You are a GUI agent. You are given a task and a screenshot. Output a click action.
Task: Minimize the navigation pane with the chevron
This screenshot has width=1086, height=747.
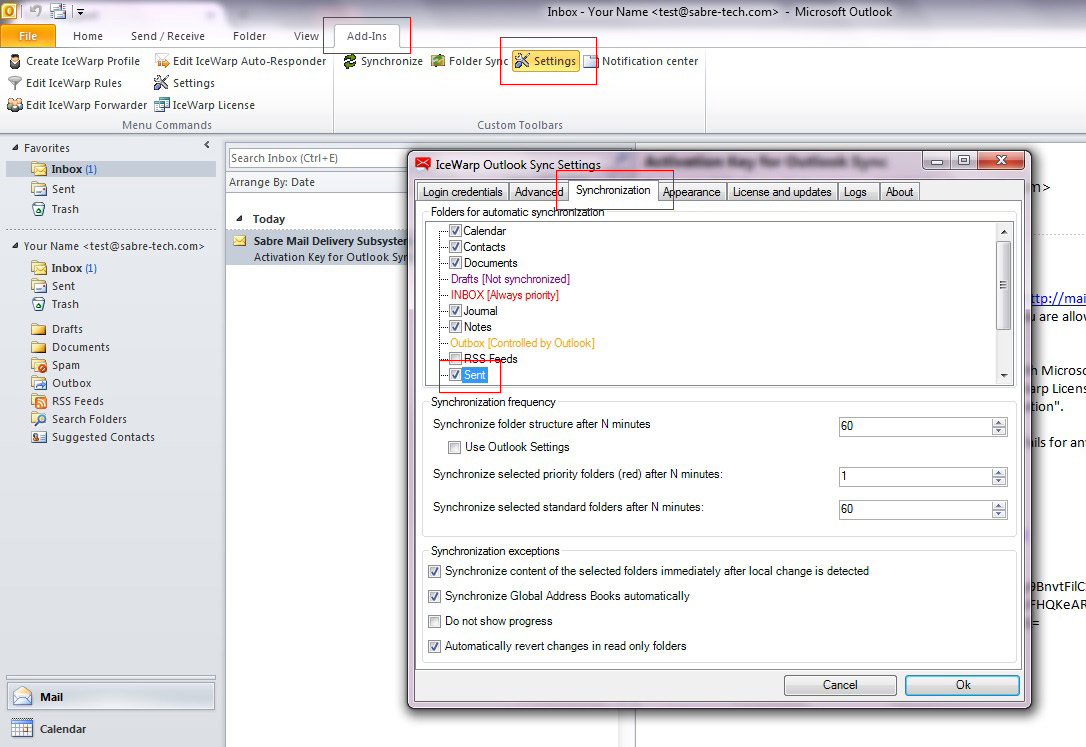click(x=206, y=145)
